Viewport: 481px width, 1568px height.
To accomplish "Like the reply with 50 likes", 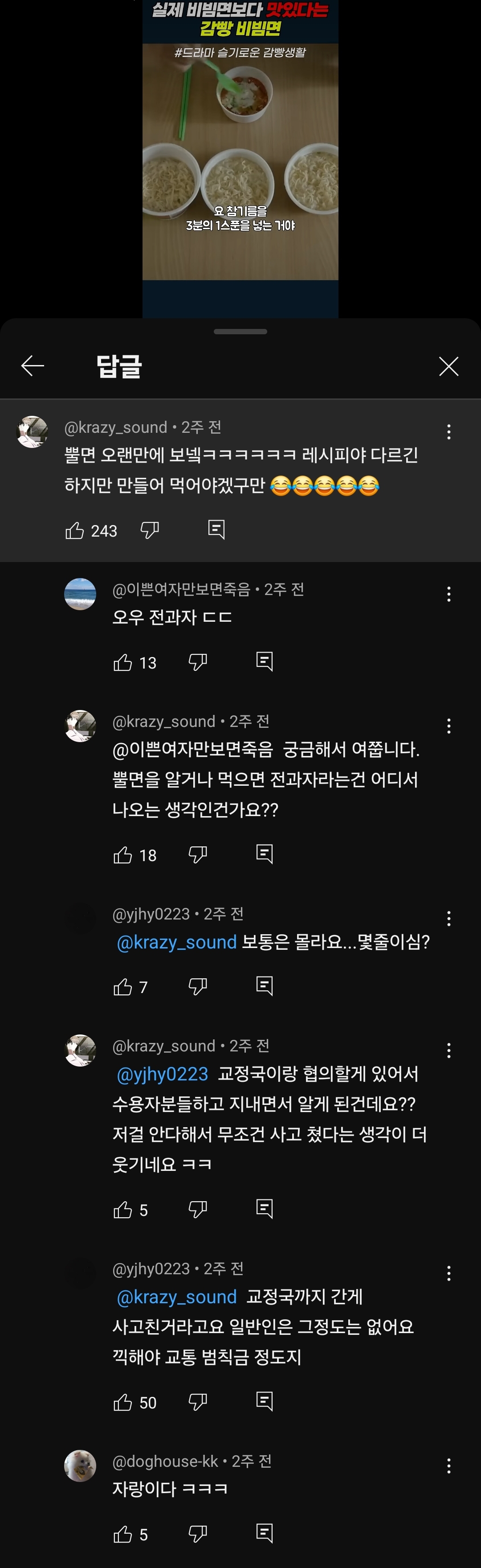I will coord(123,1403).
